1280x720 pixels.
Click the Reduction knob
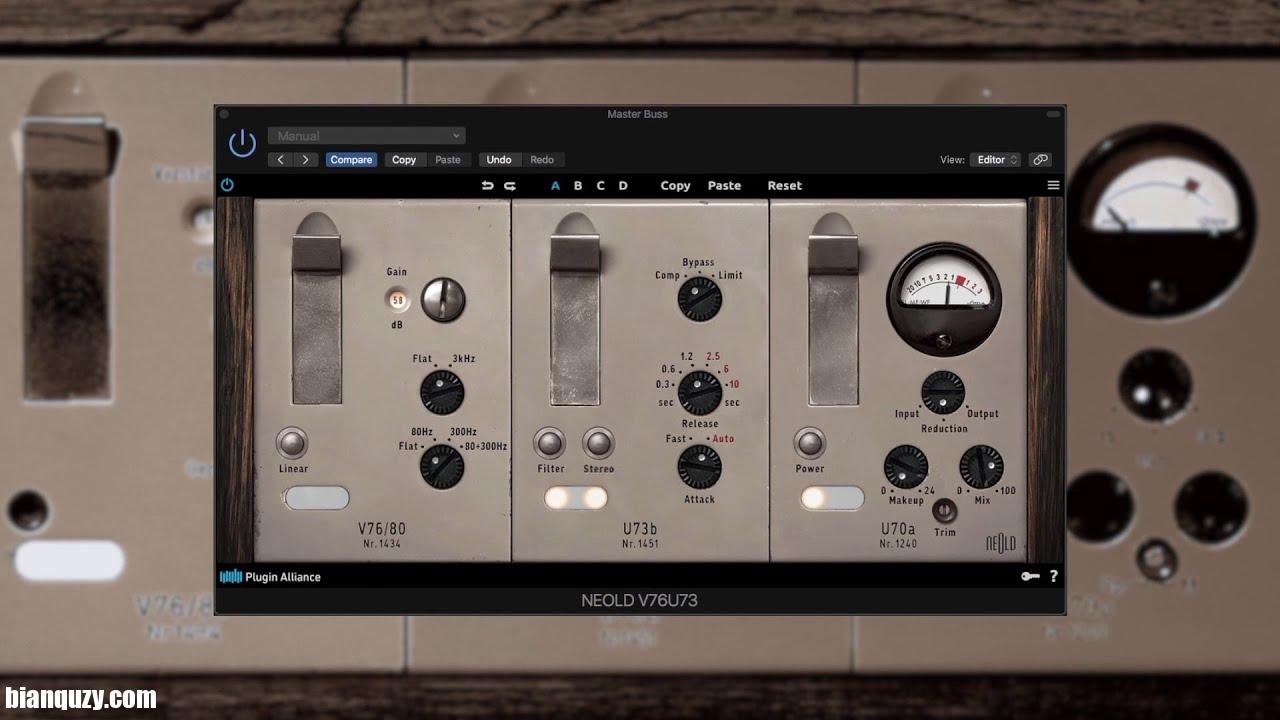pyautogui.click(x=943, y=392)
